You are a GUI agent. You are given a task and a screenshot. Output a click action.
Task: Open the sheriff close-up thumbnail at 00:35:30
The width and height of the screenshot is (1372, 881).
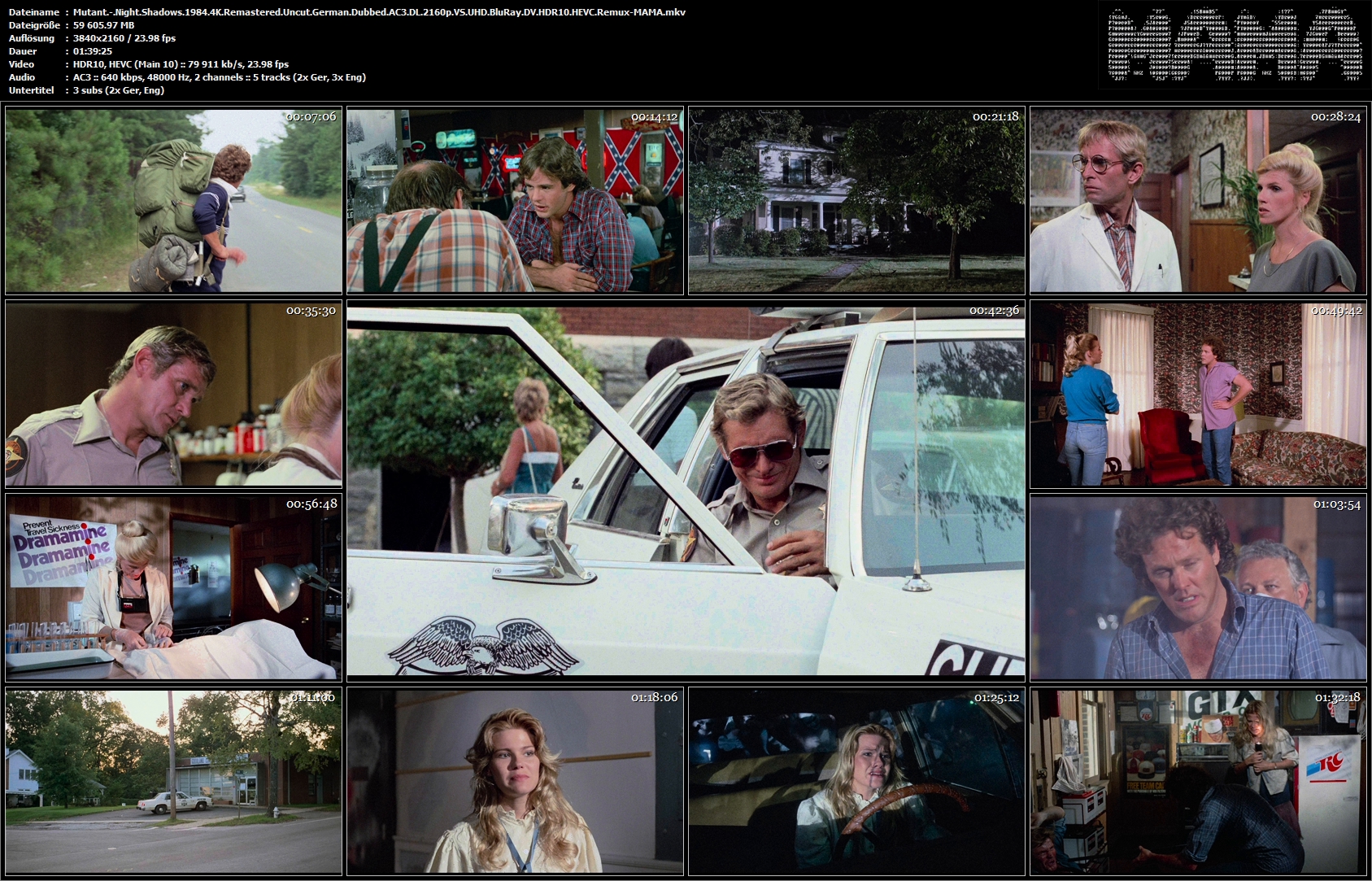173,395
